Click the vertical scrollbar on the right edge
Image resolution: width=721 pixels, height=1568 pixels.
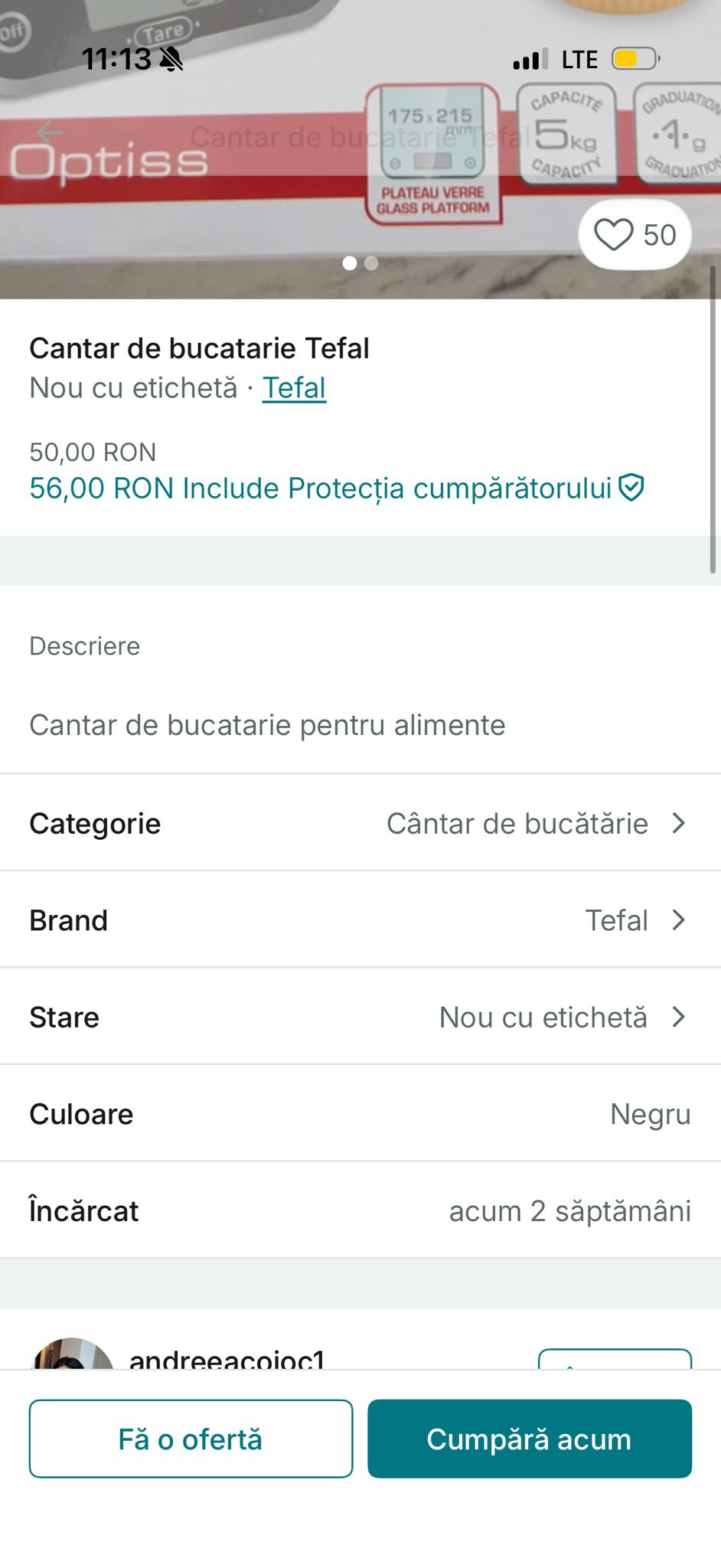[x=713, y=420]
